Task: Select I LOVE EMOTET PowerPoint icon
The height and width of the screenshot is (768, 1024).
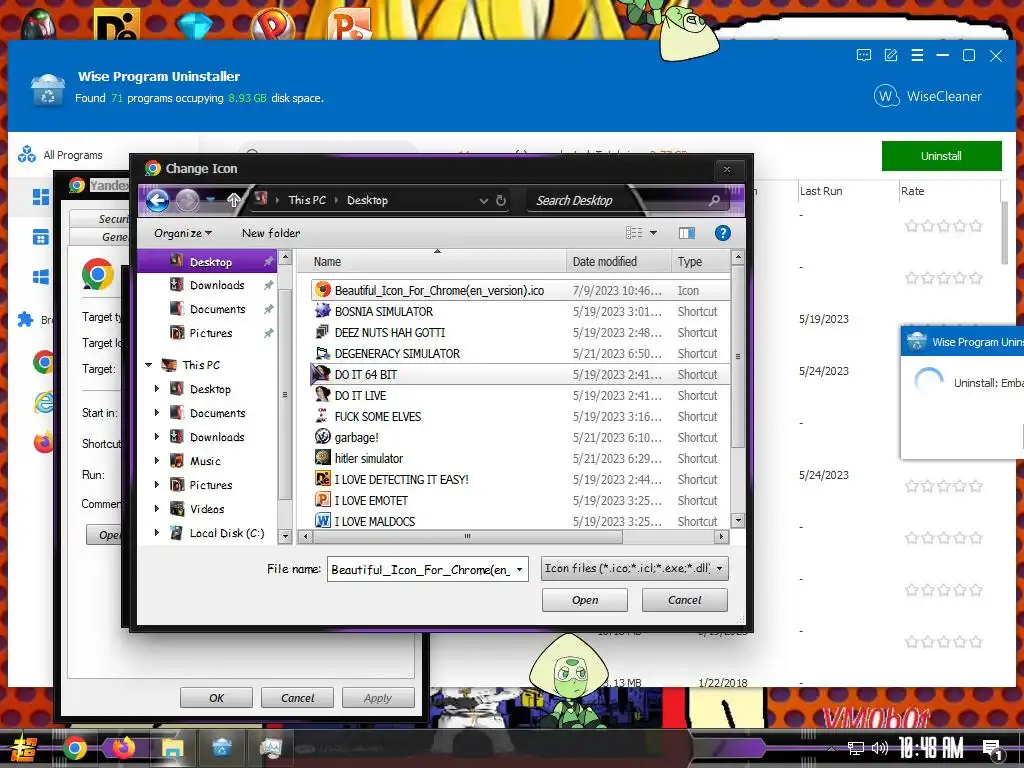Action: pyautogui.click(x=323, y=500)
